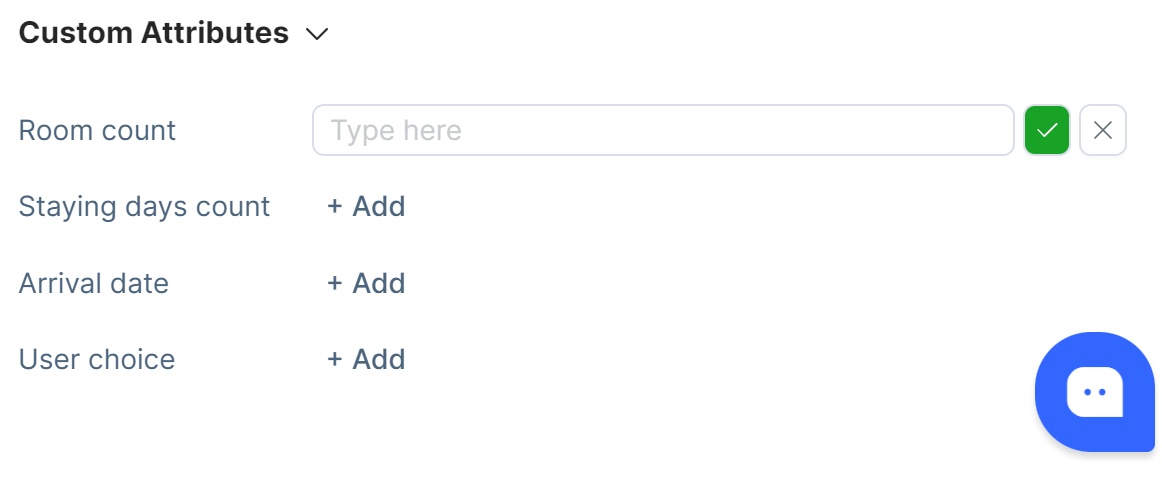Click the white speech icon in chat bubble
Image resolution: width=1162 pixels, height=484 pixels.
click(1095, 391)
